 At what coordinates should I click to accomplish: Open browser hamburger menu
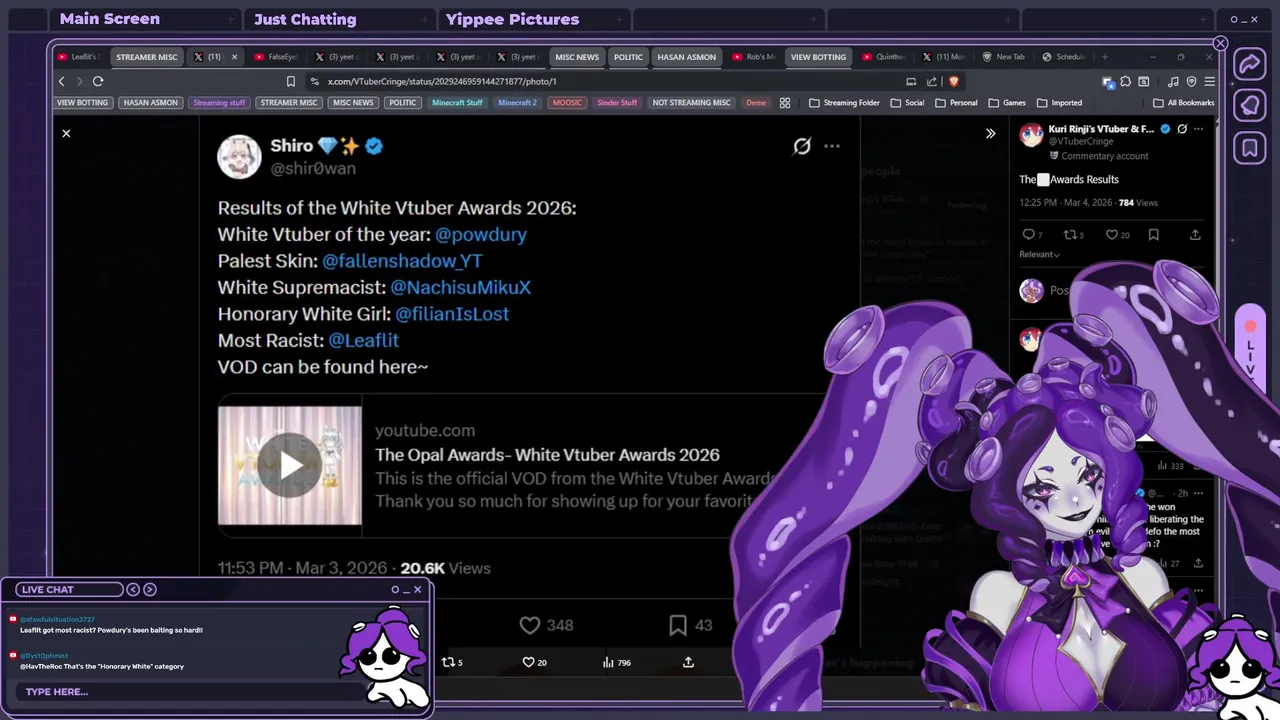pos(1210,81)
